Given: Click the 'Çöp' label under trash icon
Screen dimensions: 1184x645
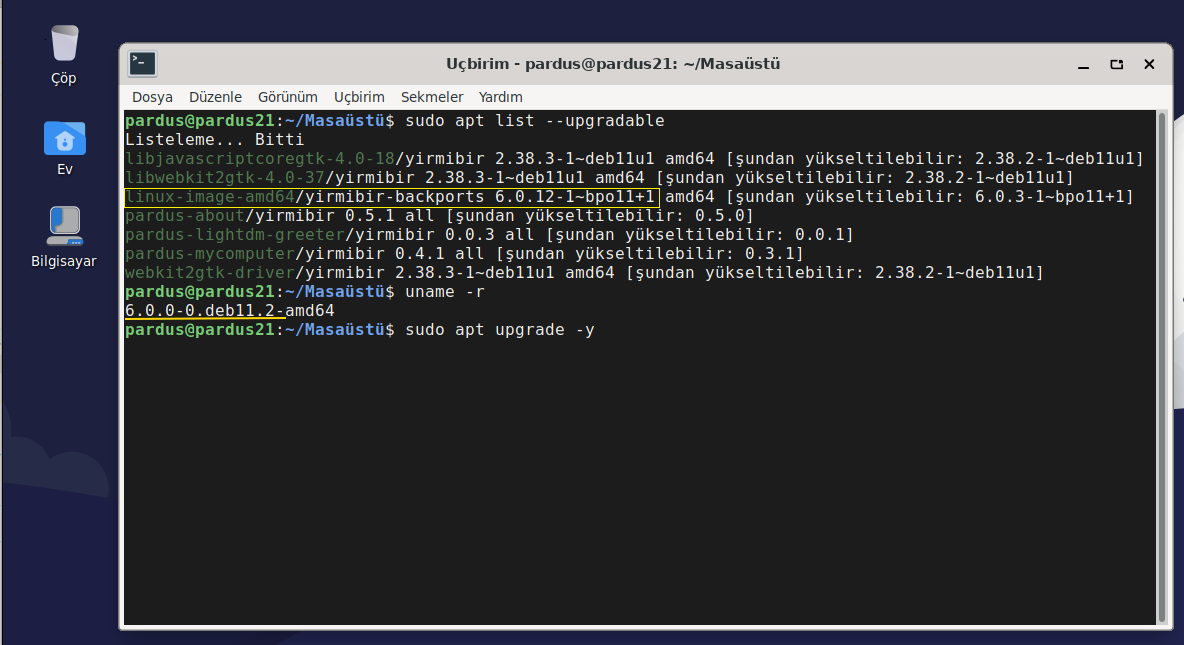Looking at the screenshot, I should 63,79.
